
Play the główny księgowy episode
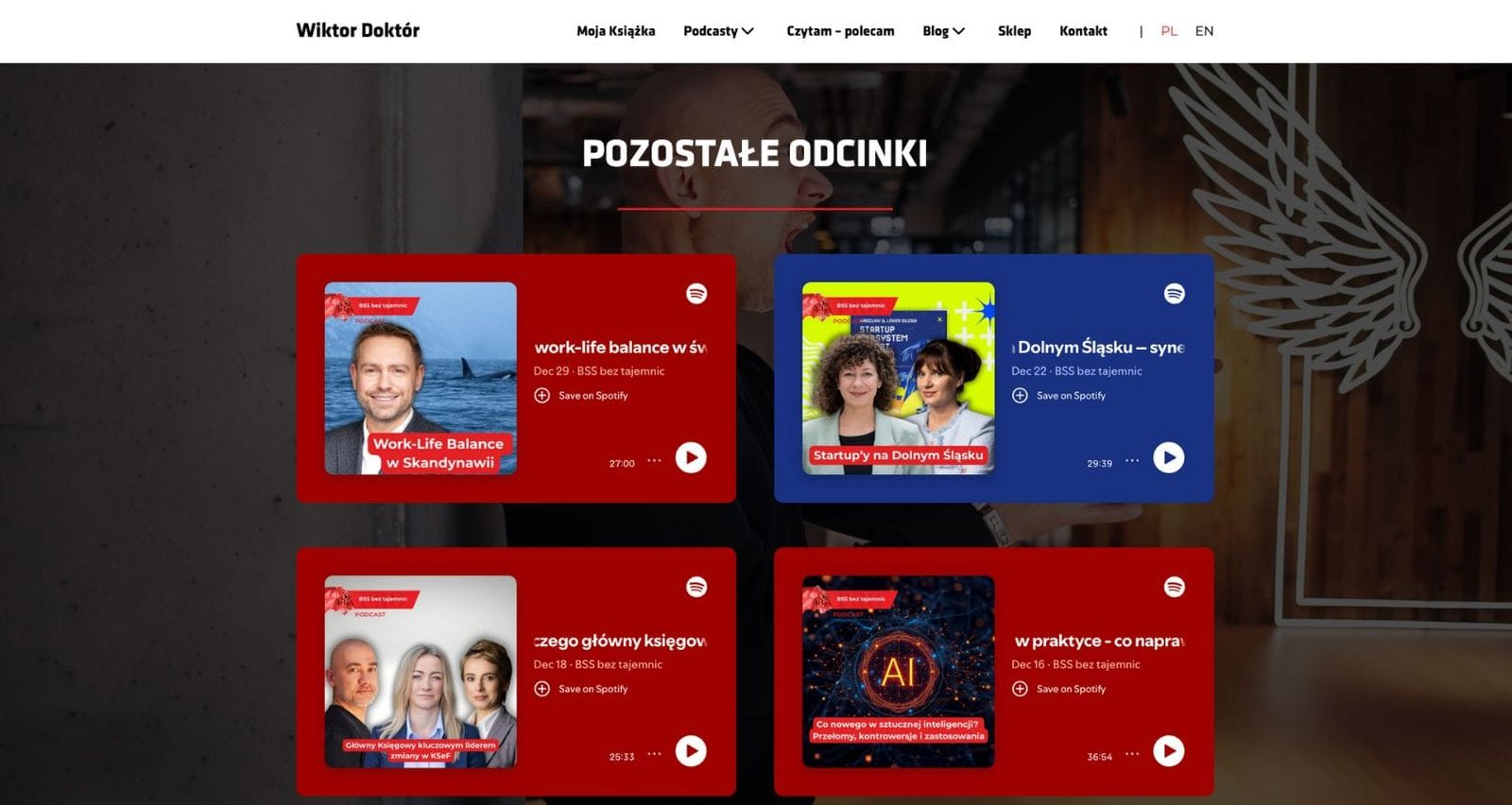tap(691, 751)
